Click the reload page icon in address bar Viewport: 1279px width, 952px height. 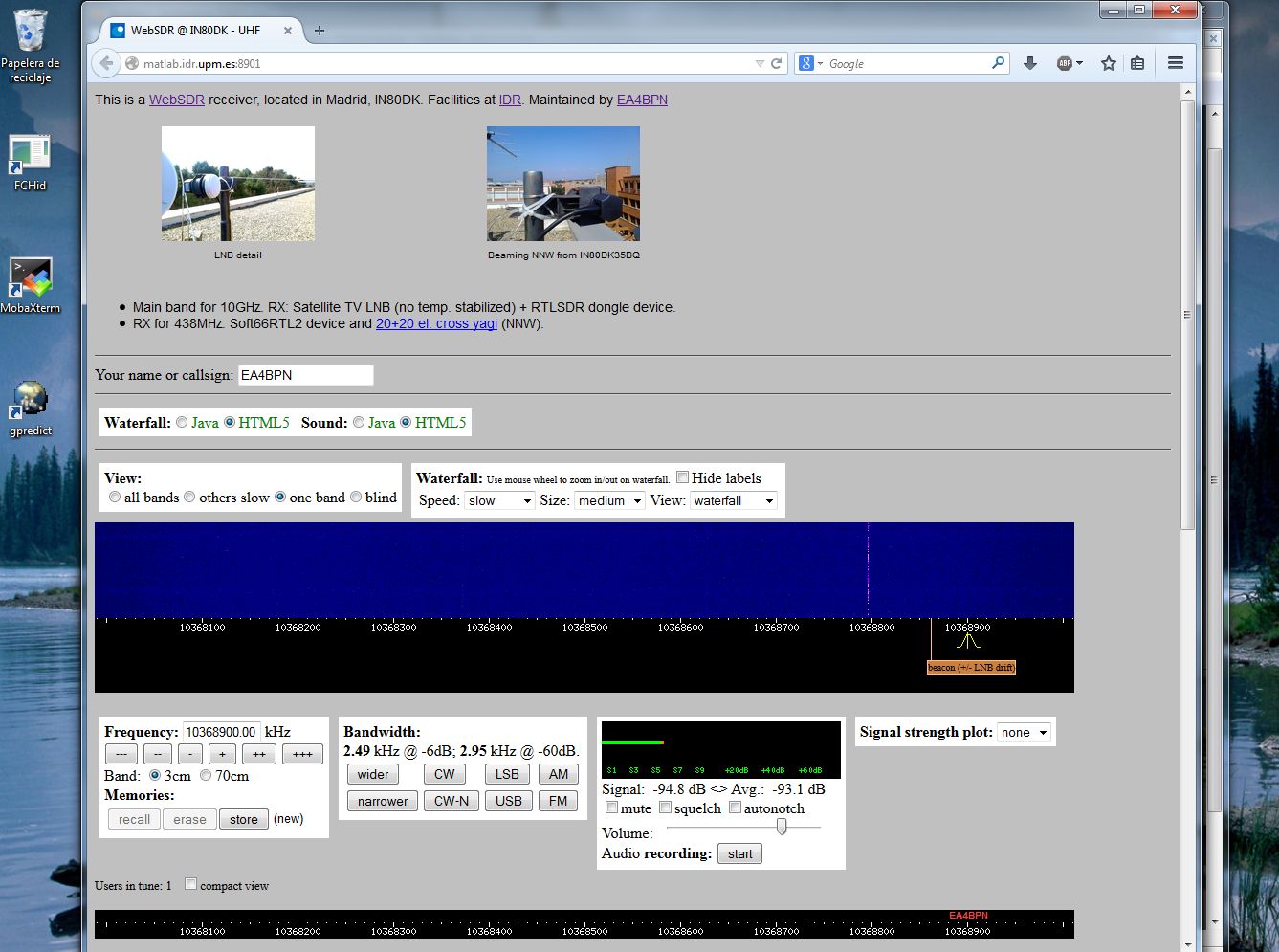tap(777, 64)
